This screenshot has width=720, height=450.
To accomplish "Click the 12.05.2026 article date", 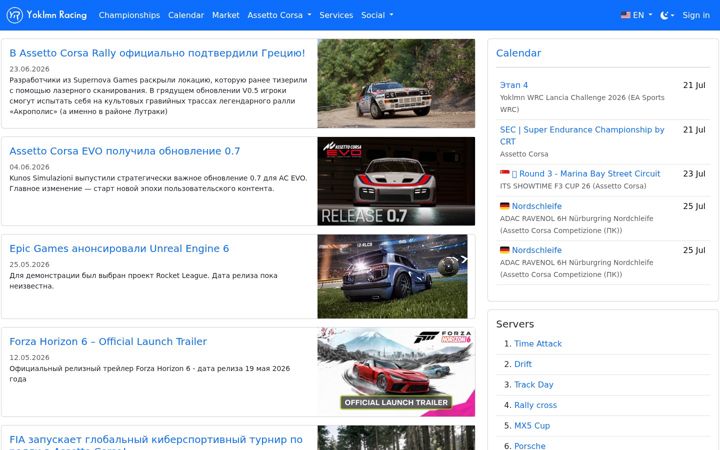I will coord(29,357).
